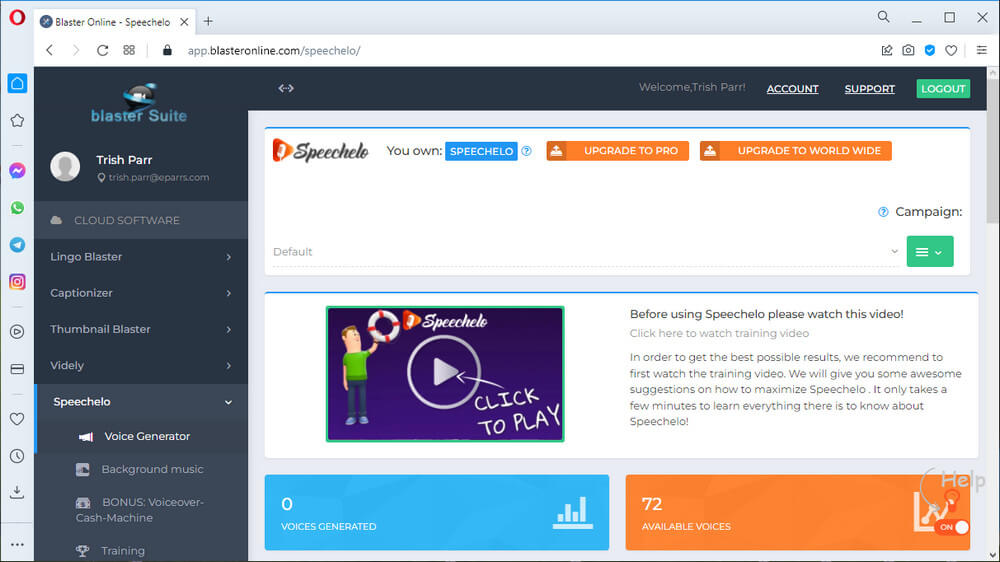Viewport: 1000px width, 562px height.
Task: Collapse the Speechelo menu
Action: pyautogui.click(x=141, y=402)
